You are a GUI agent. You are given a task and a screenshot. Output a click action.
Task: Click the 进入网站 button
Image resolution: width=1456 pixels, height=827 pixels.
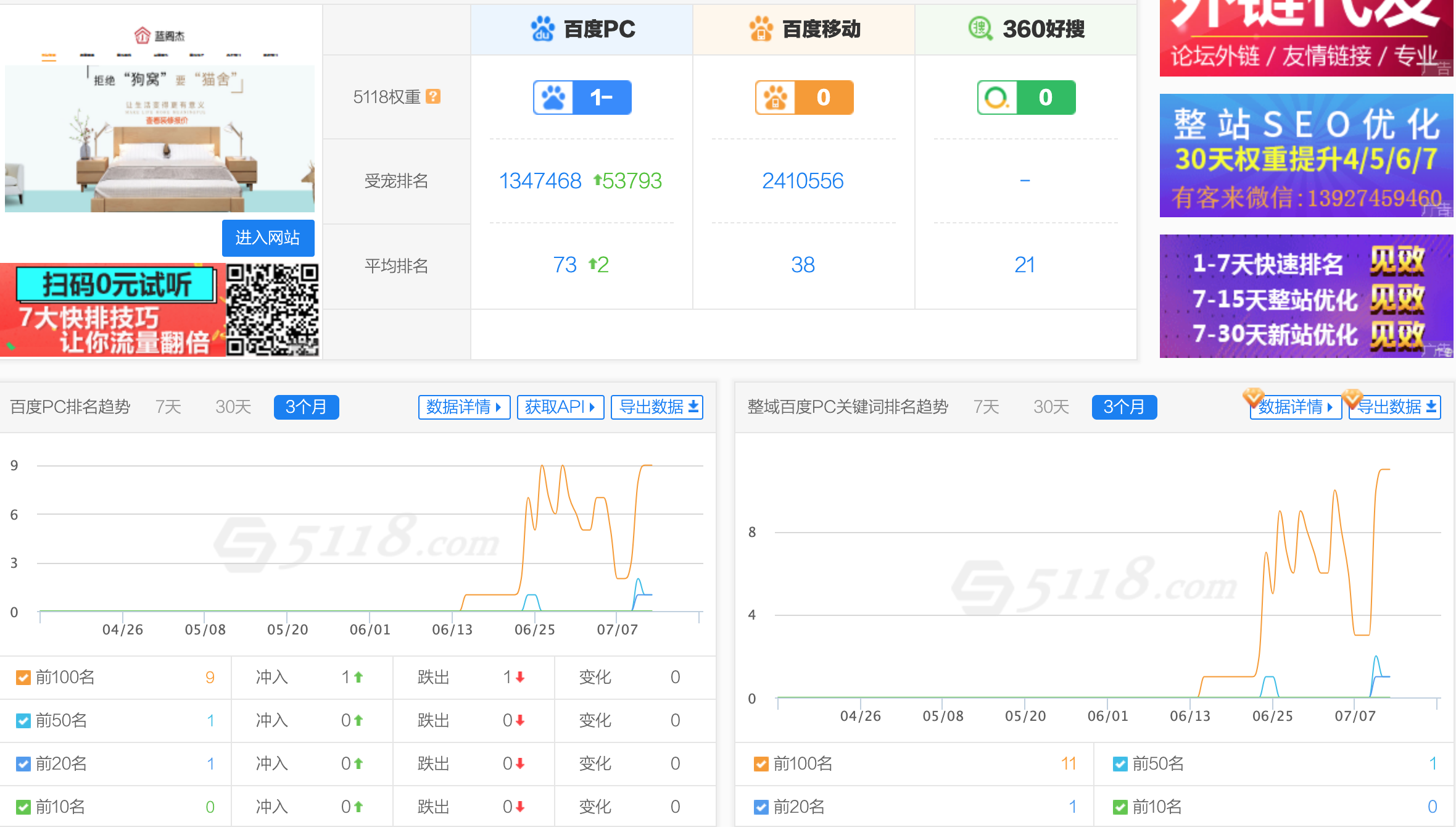tap(268, 238)
